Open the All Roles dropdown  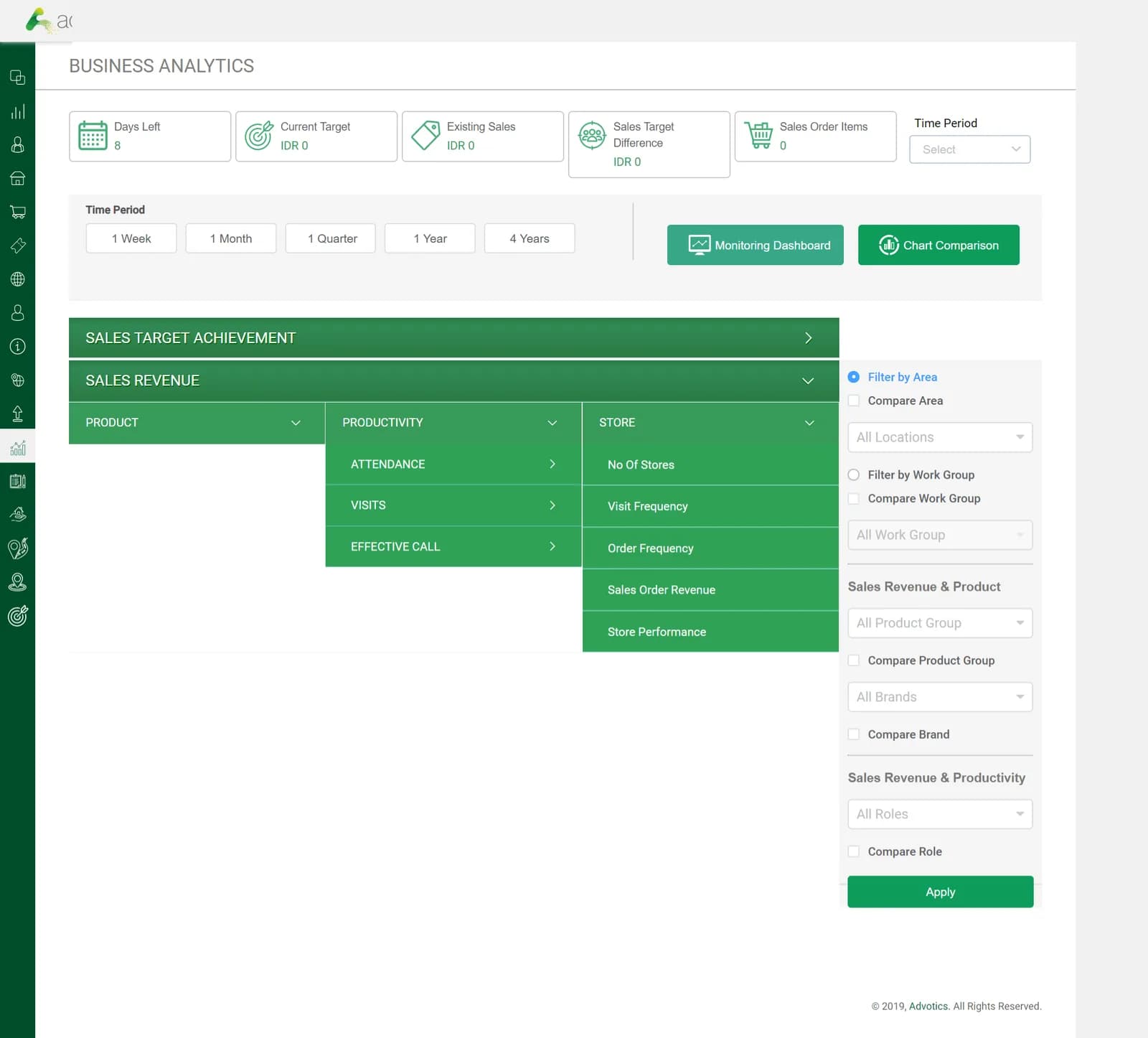point(940,814)
